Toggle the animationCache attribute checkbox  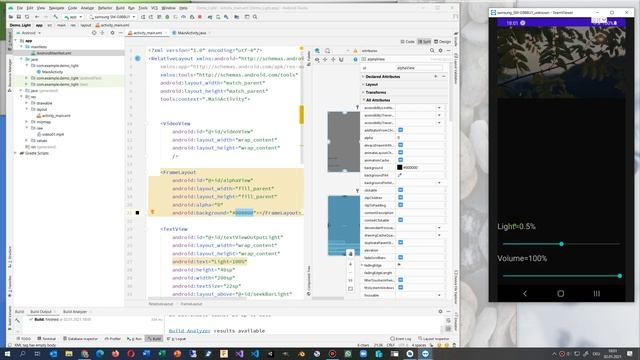click(x=400, y=160)
